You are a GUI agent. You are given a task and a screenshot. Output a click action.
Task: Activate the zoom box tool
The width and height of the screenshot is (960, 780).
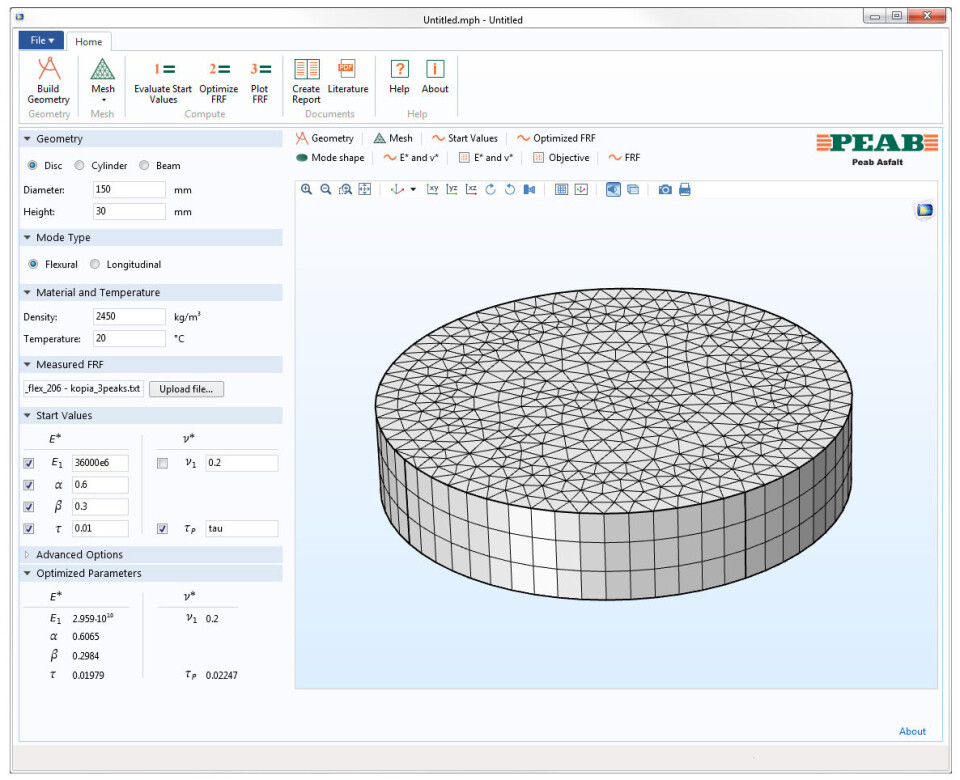coord(345,190)
